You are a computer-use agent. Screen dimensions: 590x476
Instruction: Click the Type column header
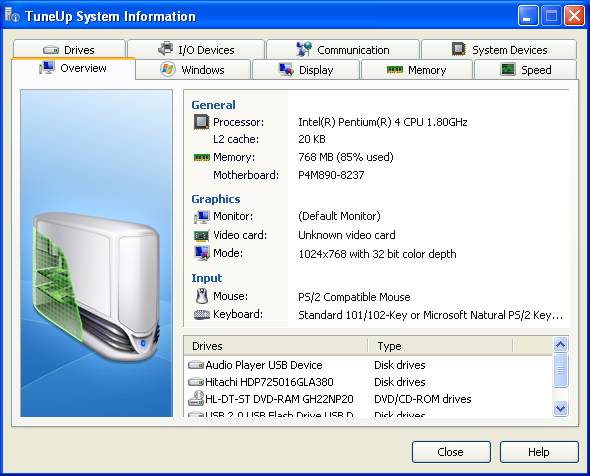click(441, 346)
